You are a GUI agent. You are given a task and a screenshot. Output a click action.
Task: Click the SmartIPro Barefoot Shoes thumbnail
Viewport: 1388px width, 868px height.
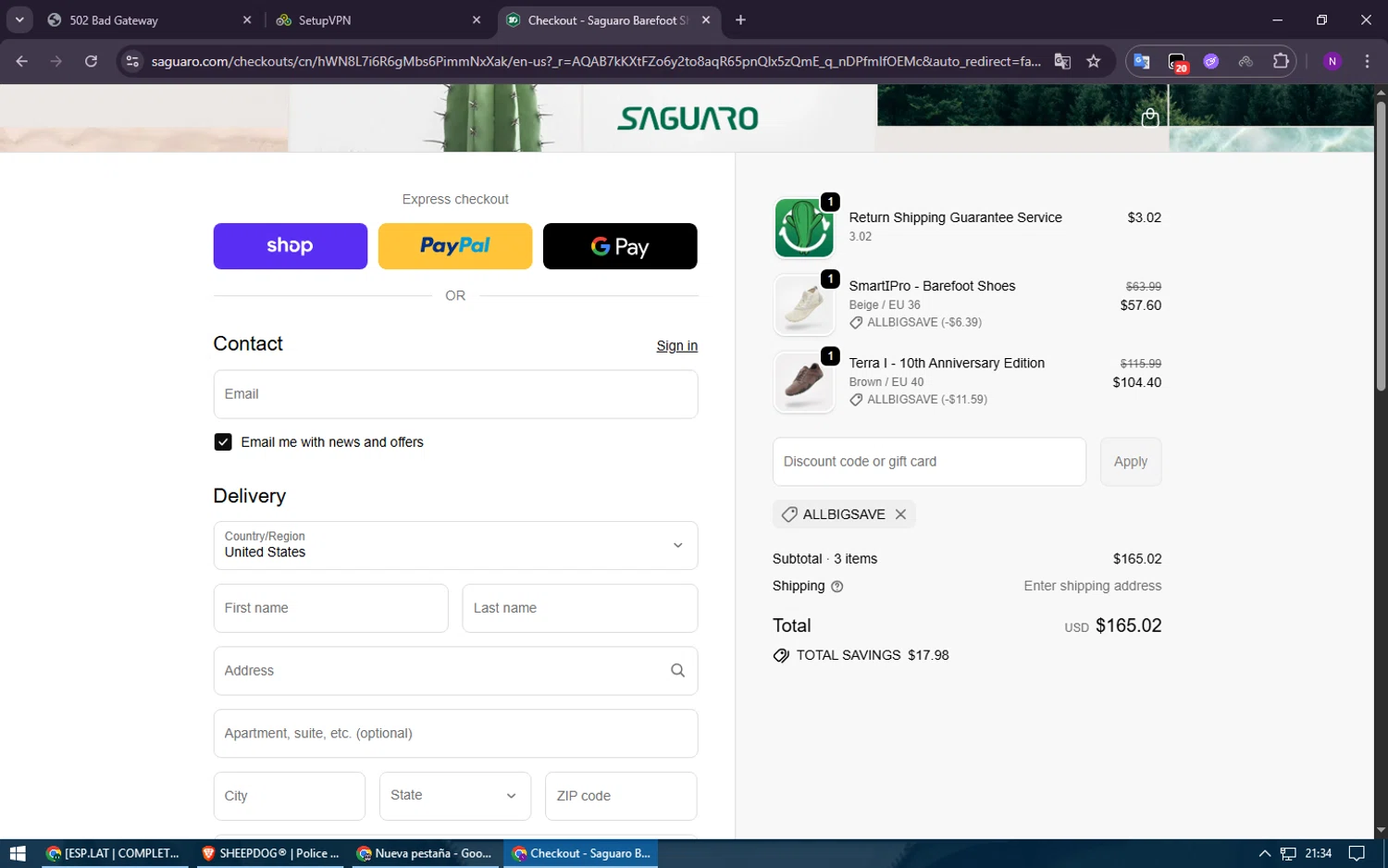[804, 304]
